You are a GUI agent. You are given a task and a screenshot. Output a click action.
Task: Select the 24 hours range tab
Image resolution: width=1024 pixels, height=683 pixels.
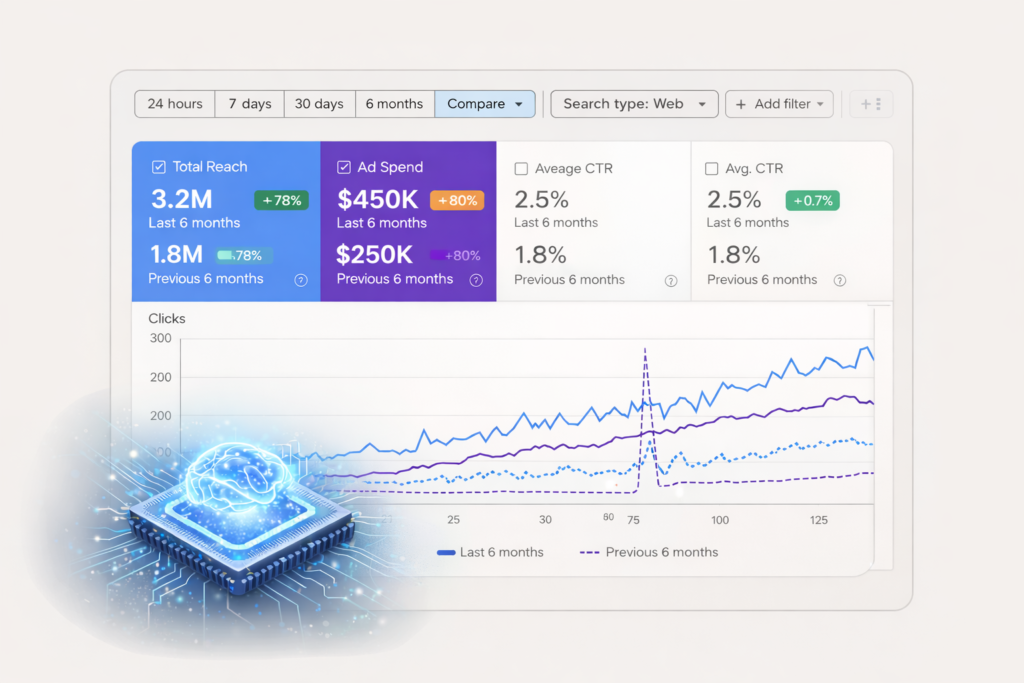coord(175,104)
